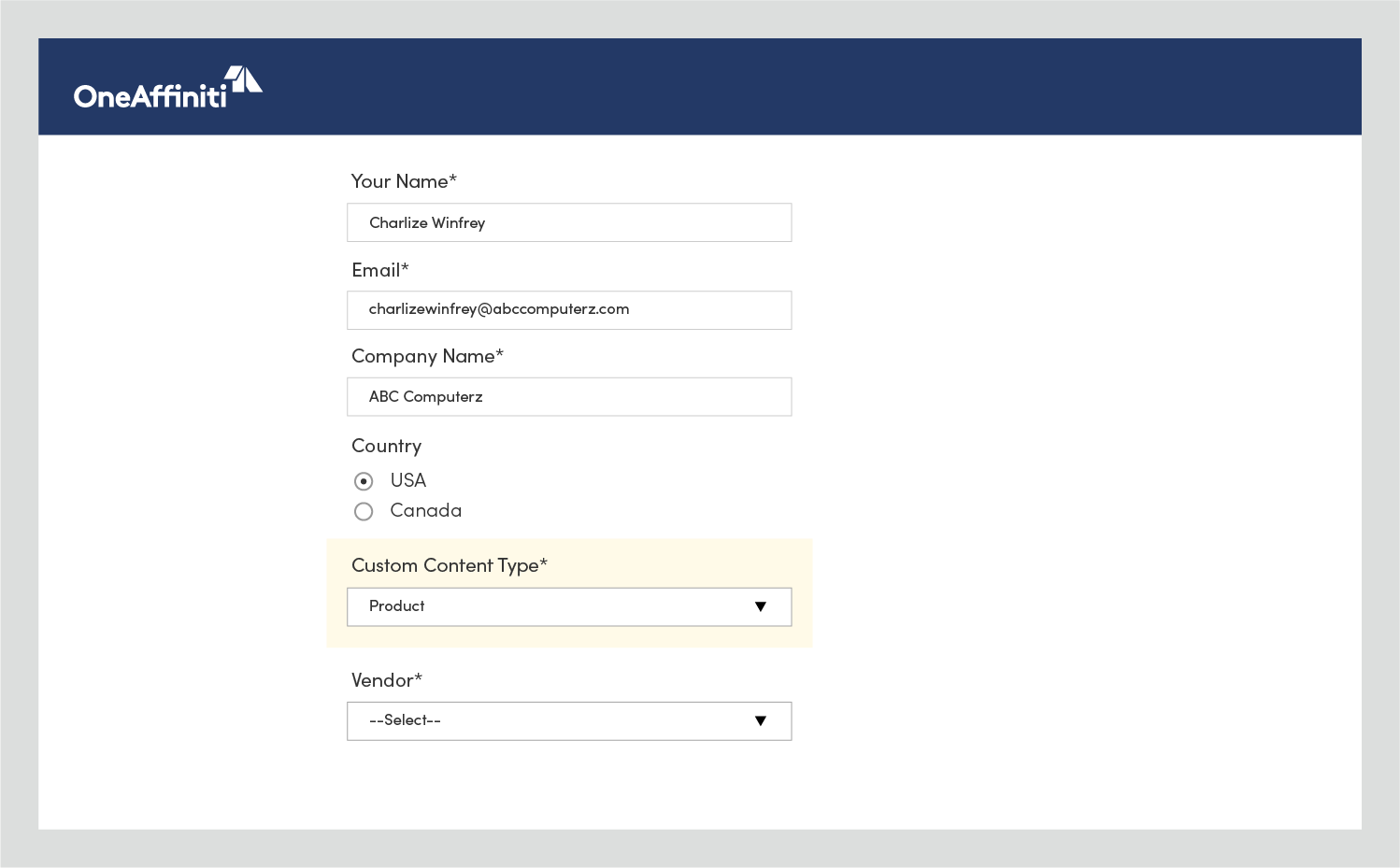Screen dimensions: 1400x868
Task: Click the Your Name* label
Action: pos(404,181)
